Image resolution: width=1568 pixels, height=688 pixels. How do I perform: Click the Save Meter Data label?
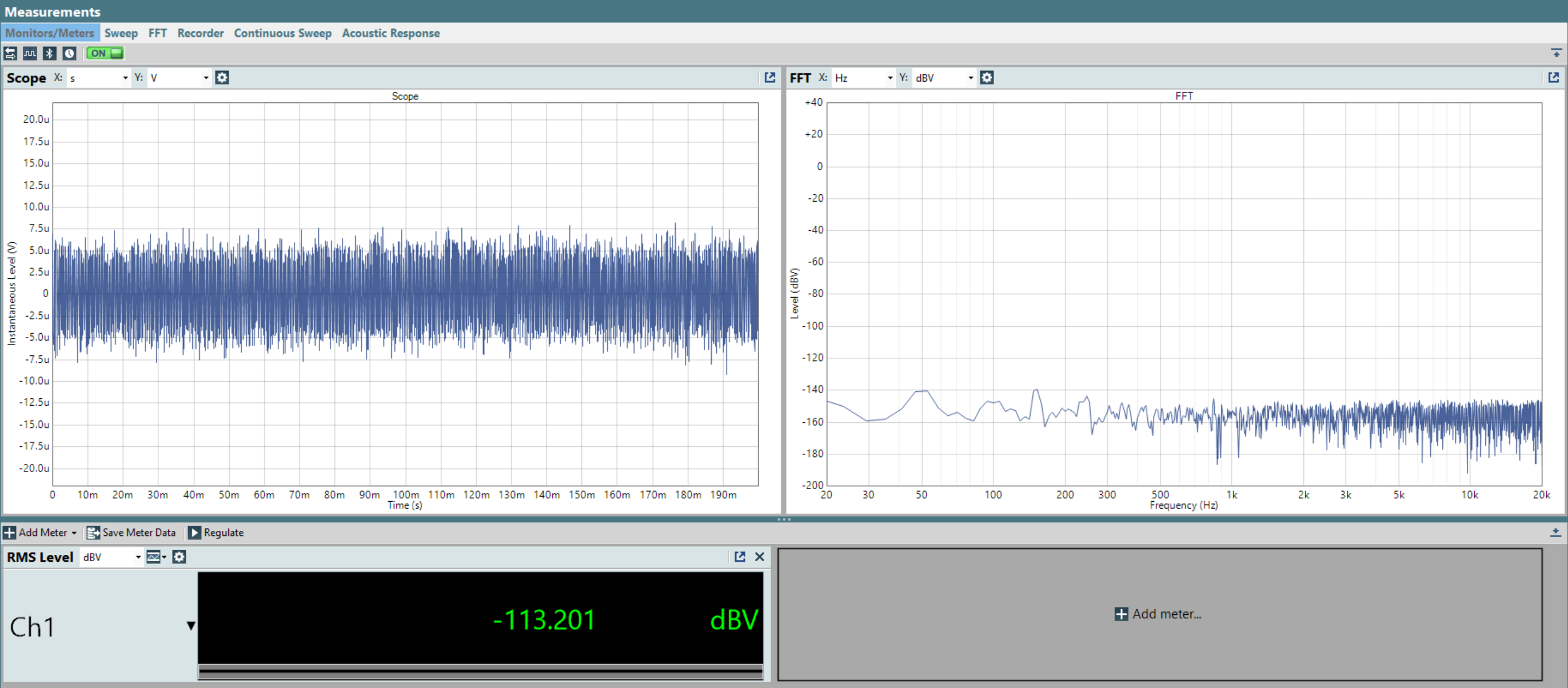coord(139,532)
